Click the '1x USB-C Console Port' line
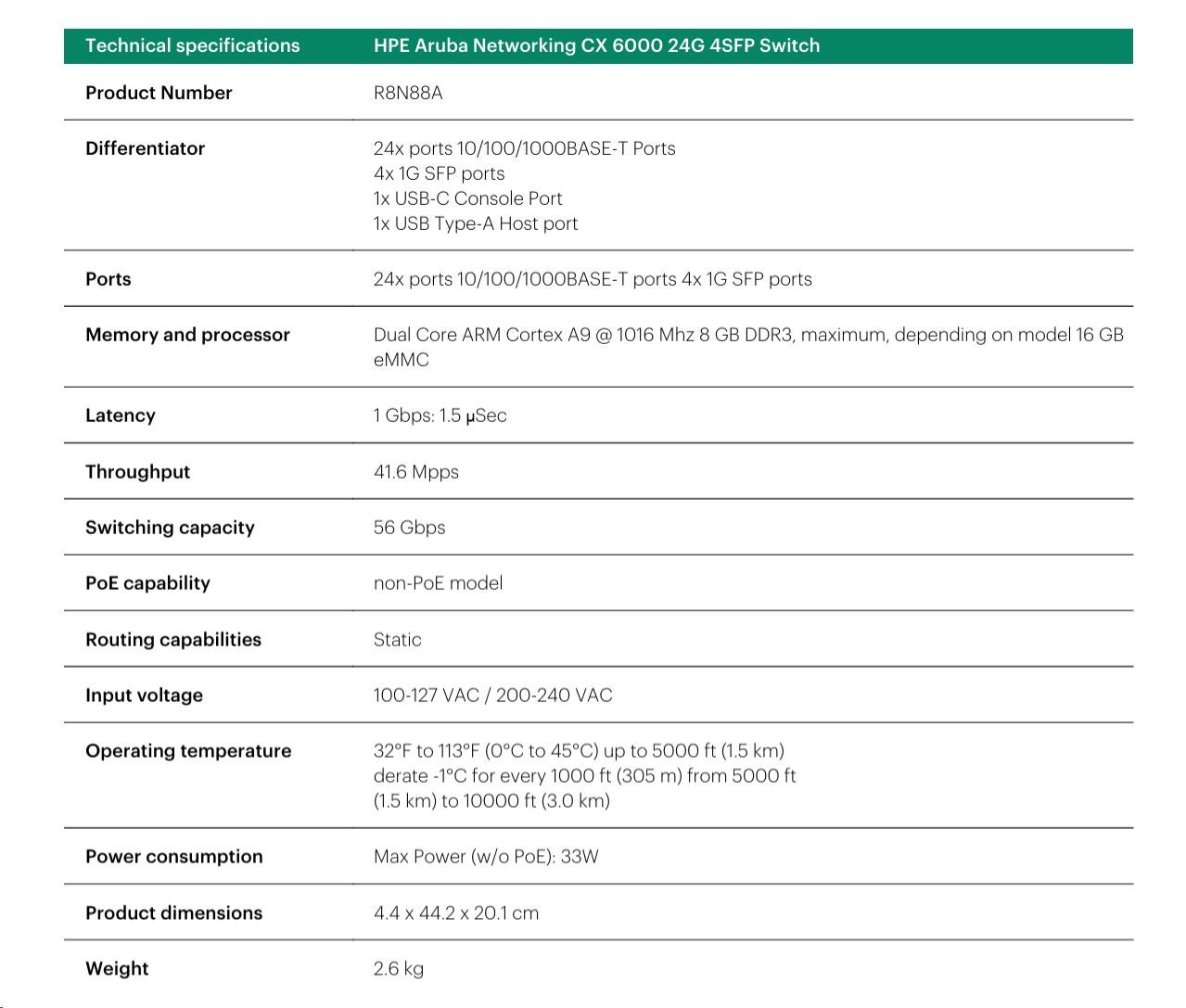 [467, 198]
